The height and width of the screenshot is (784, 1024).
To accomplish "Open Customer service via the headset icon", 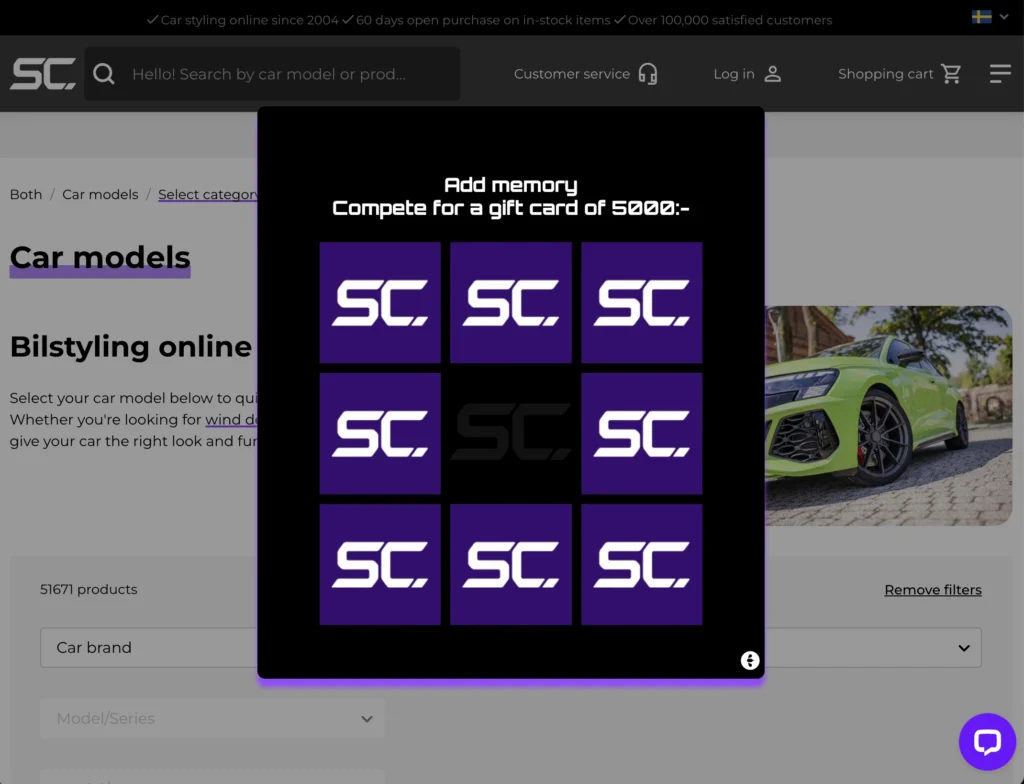I will coord(646,73).
